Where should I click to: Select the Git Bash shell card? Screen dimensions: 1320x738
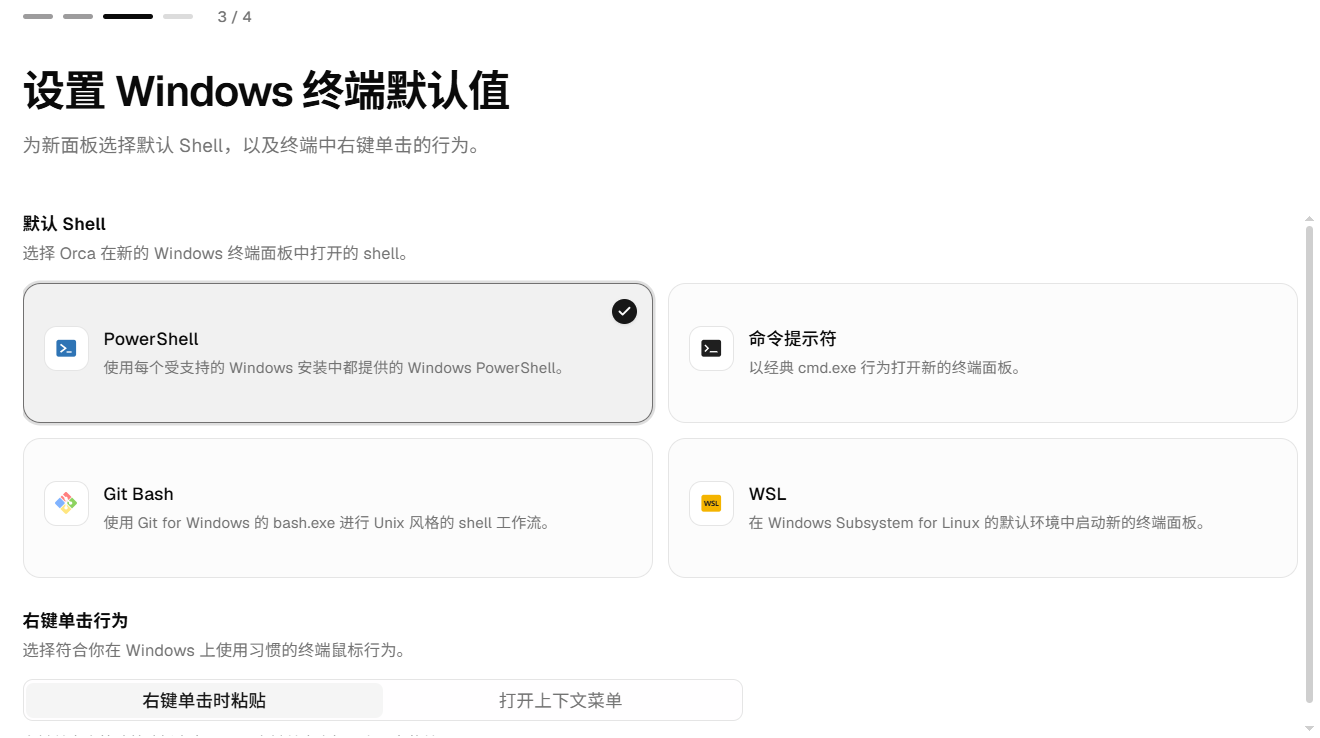click(x=338, y=508)
